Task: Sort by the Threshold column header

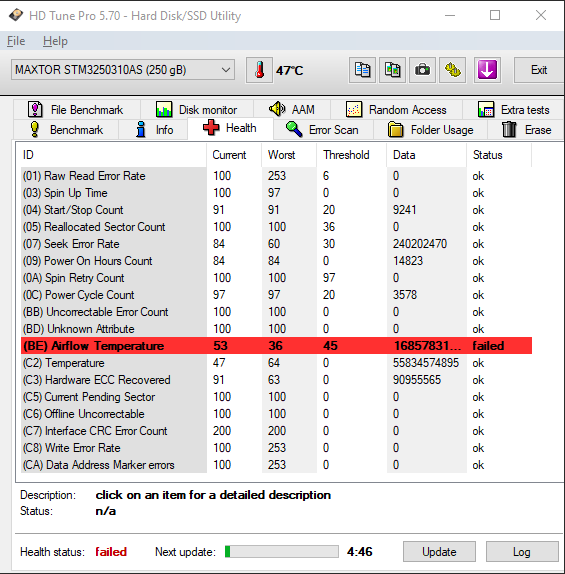Action: click(x=352, y=155)
